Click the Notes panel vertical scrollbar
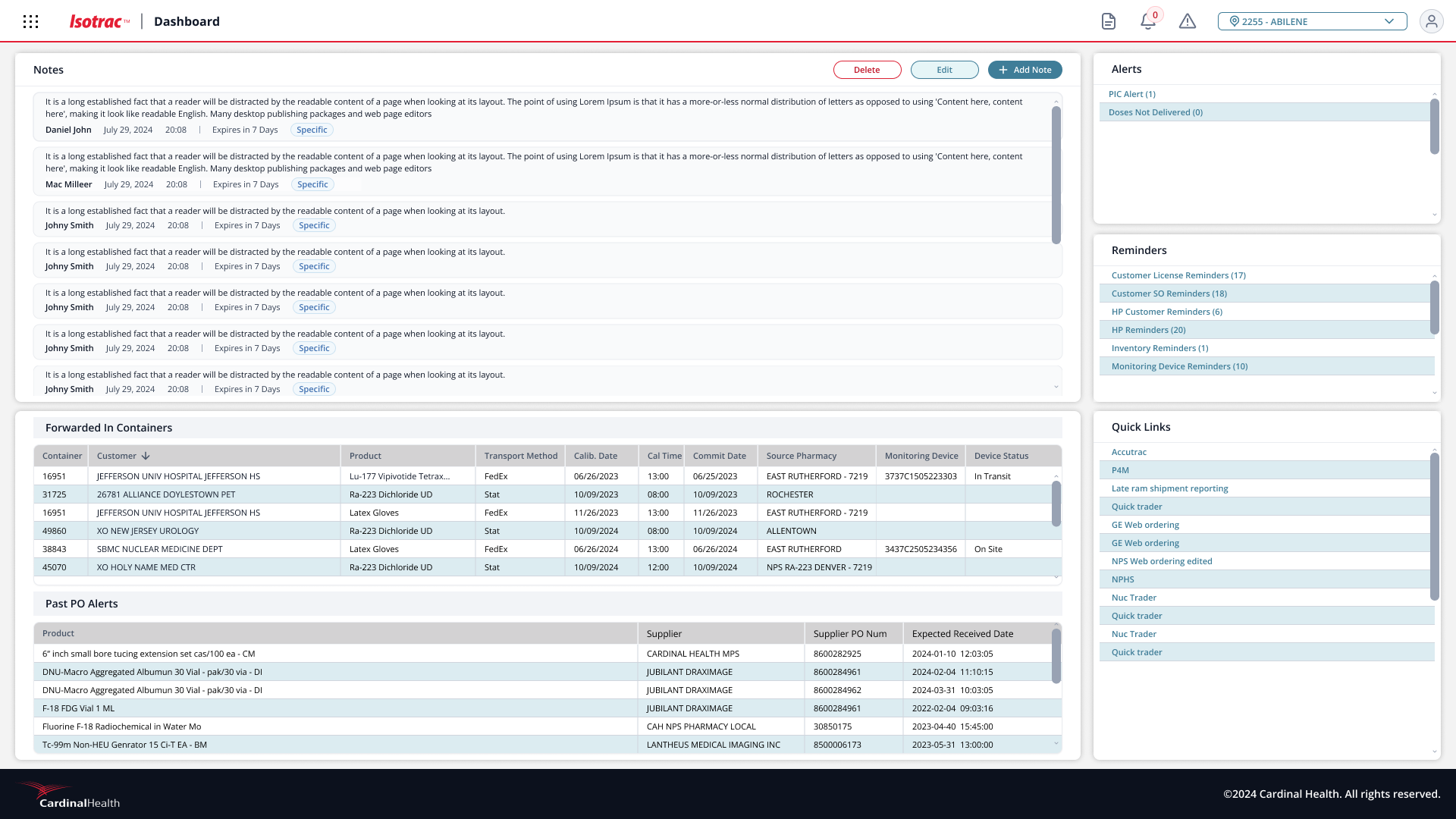 (x=1056, y=174)
